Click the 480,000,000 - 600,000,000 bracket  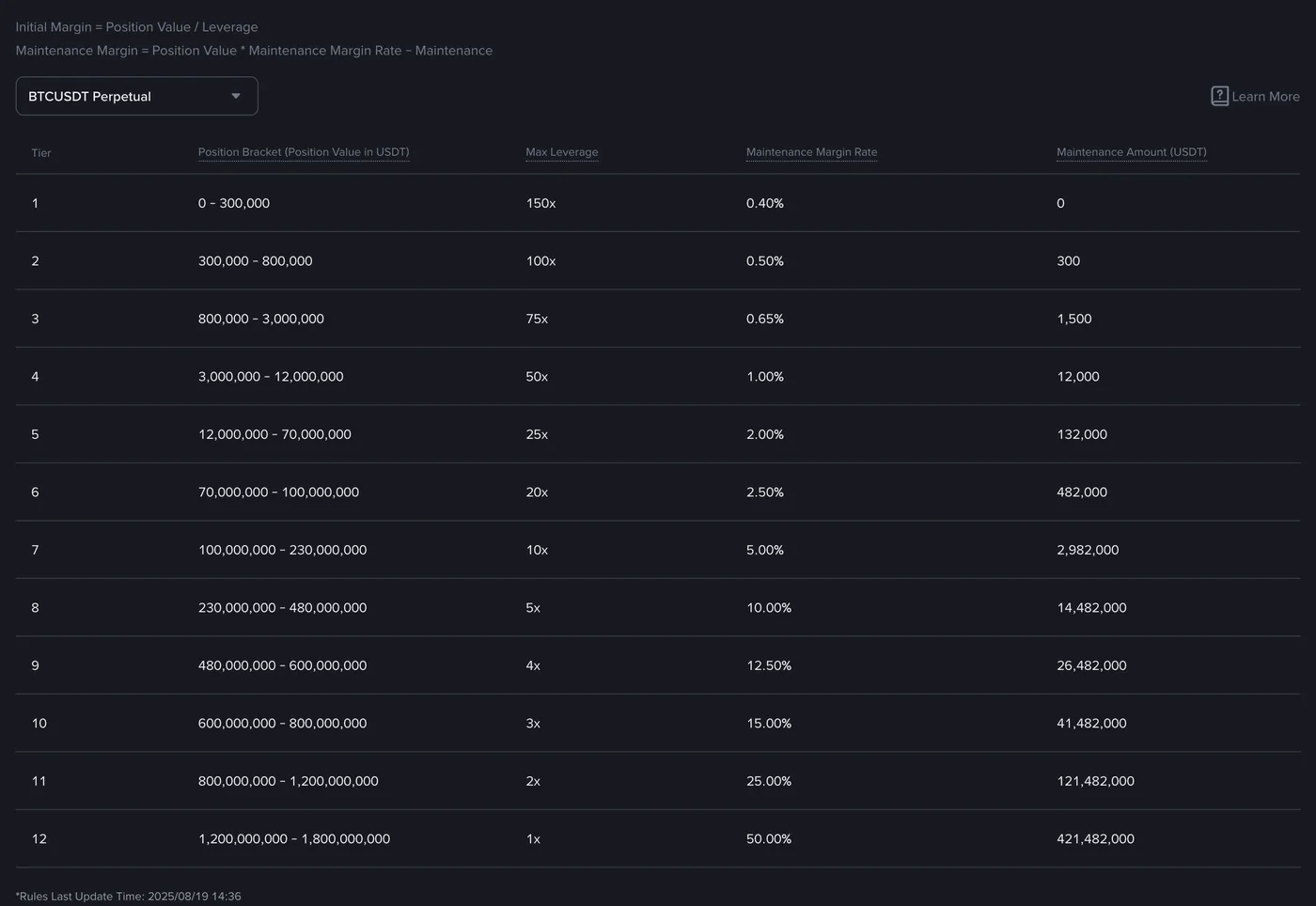(x=282, y=665)
